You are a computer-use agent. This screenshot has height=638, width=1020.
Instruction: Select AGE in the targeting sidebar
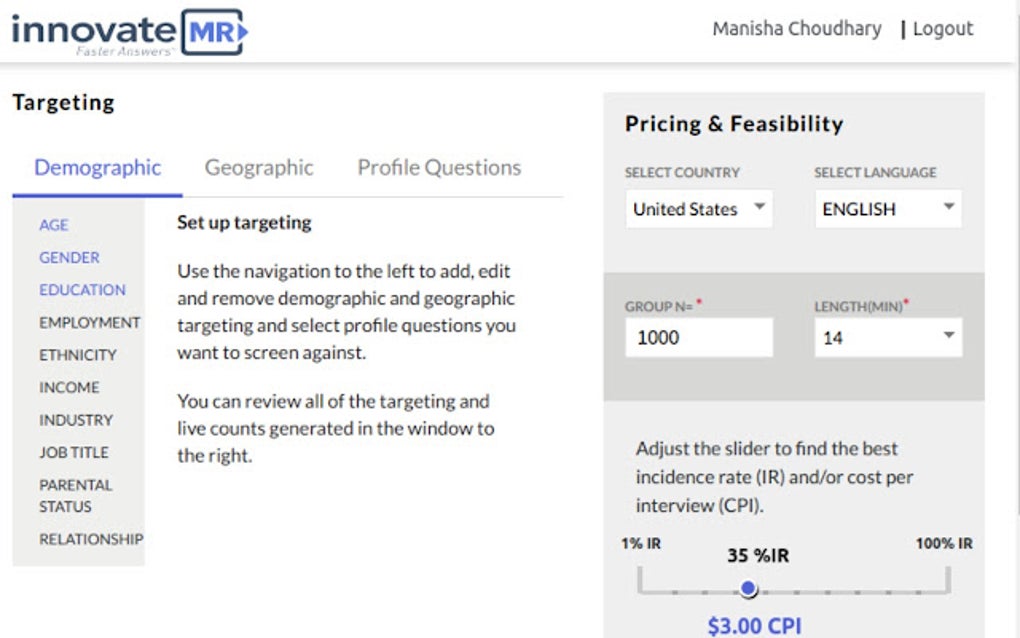click(53, 225)
